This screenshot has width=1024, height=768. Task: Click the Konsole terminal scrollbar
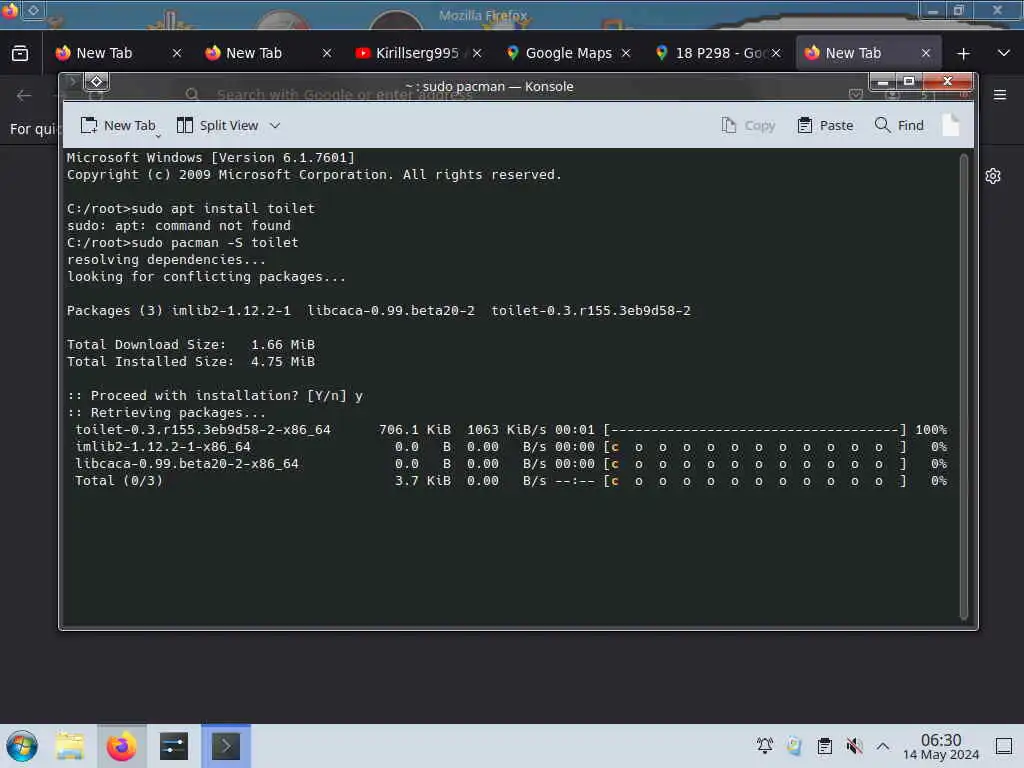(x=963, y=387)
